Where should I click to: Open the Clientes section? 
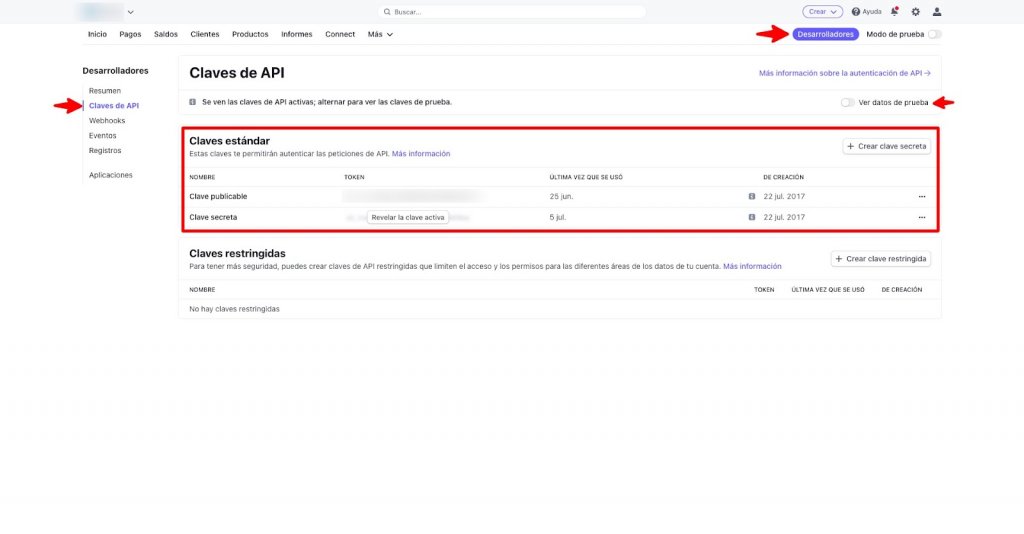tap(205, 34)
